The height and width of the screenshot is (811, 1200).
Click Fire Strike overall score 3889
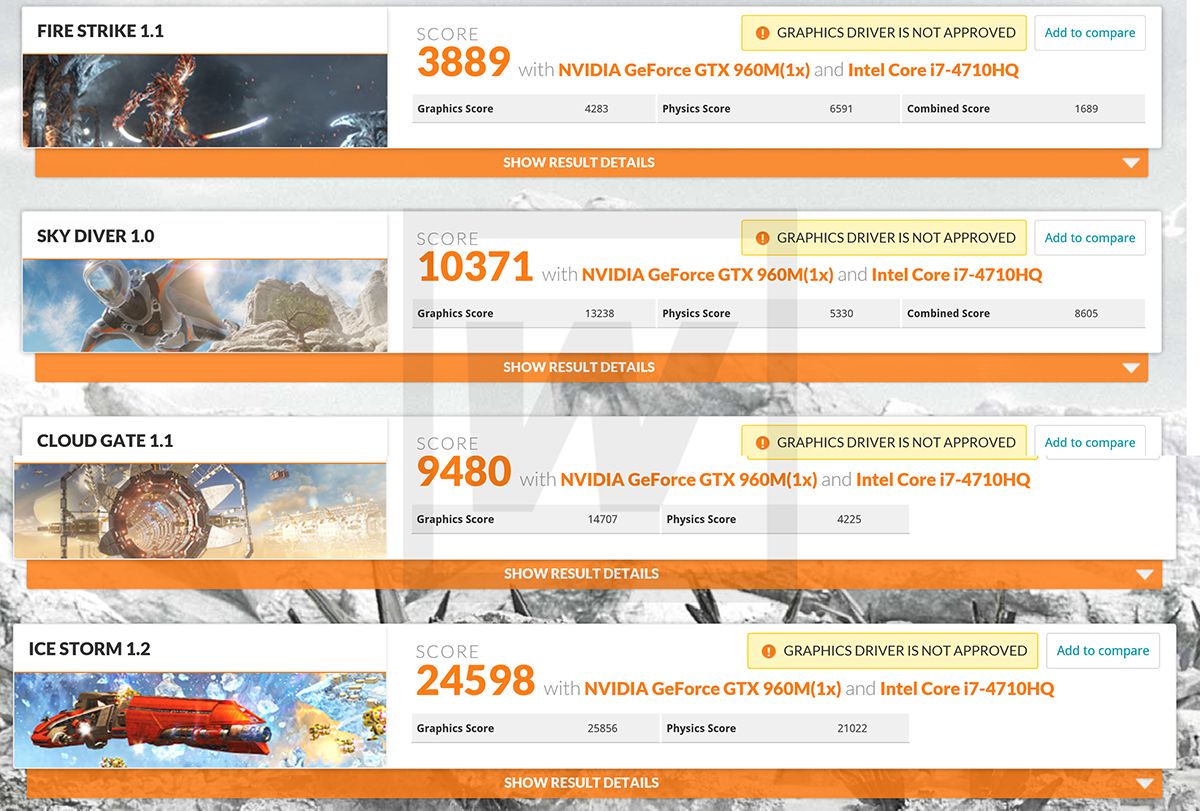pos(464,63)
